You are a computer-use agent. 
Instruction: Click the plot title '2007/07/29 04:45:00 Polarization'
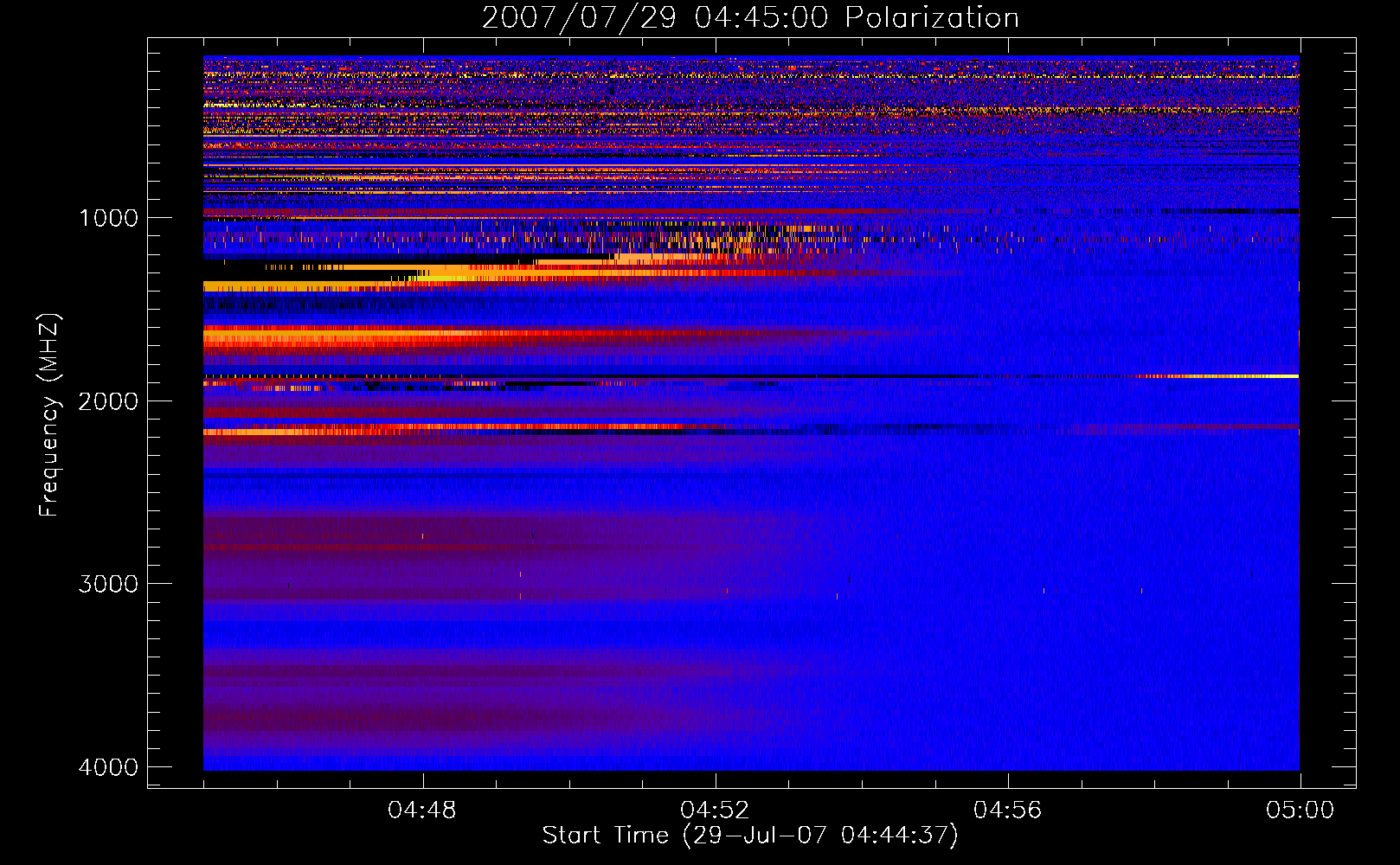pos(750,17)
